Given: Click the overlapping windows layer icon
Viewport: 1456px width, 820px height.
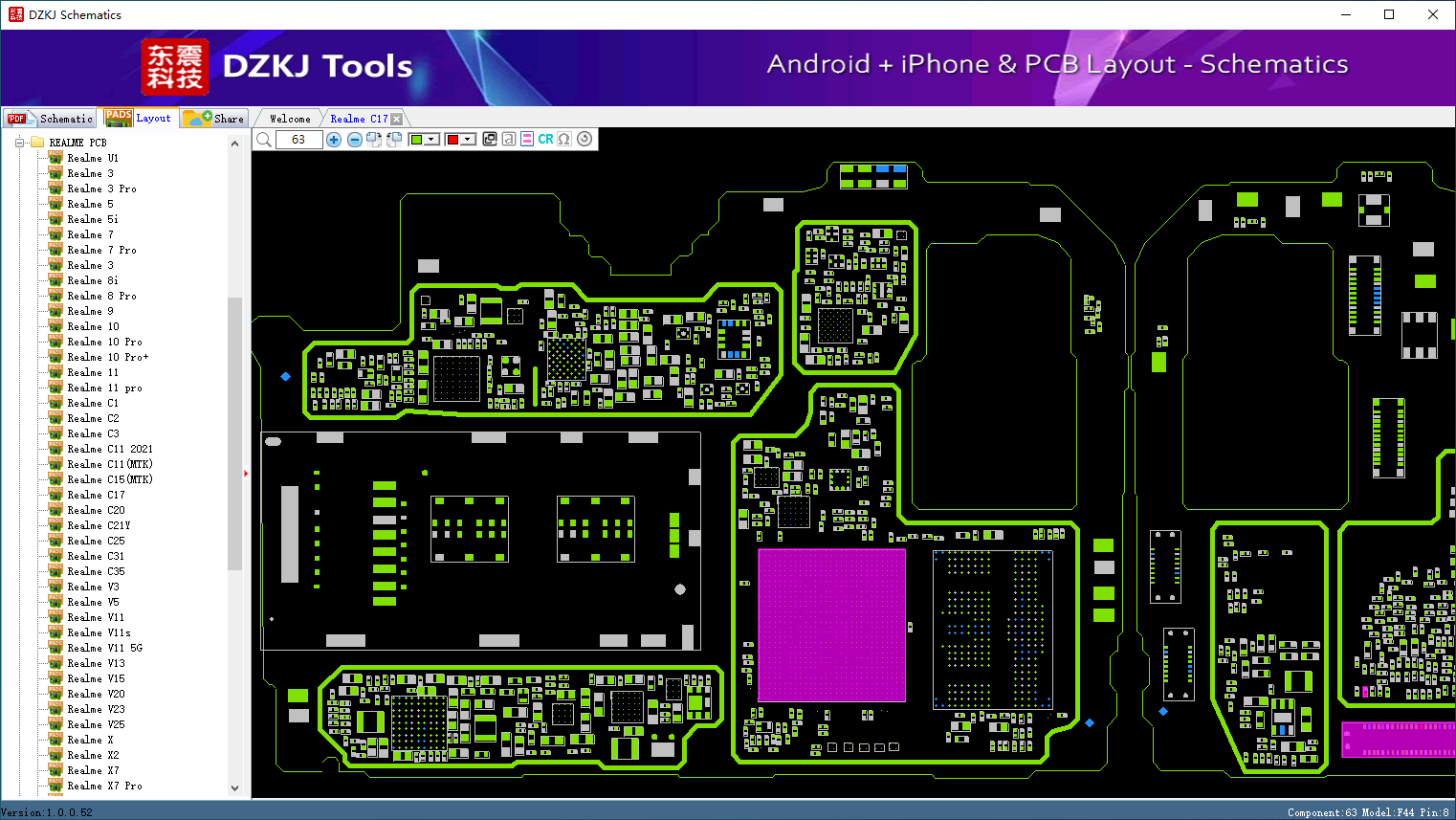Looking at the screenshot, I should coord(490,139).
